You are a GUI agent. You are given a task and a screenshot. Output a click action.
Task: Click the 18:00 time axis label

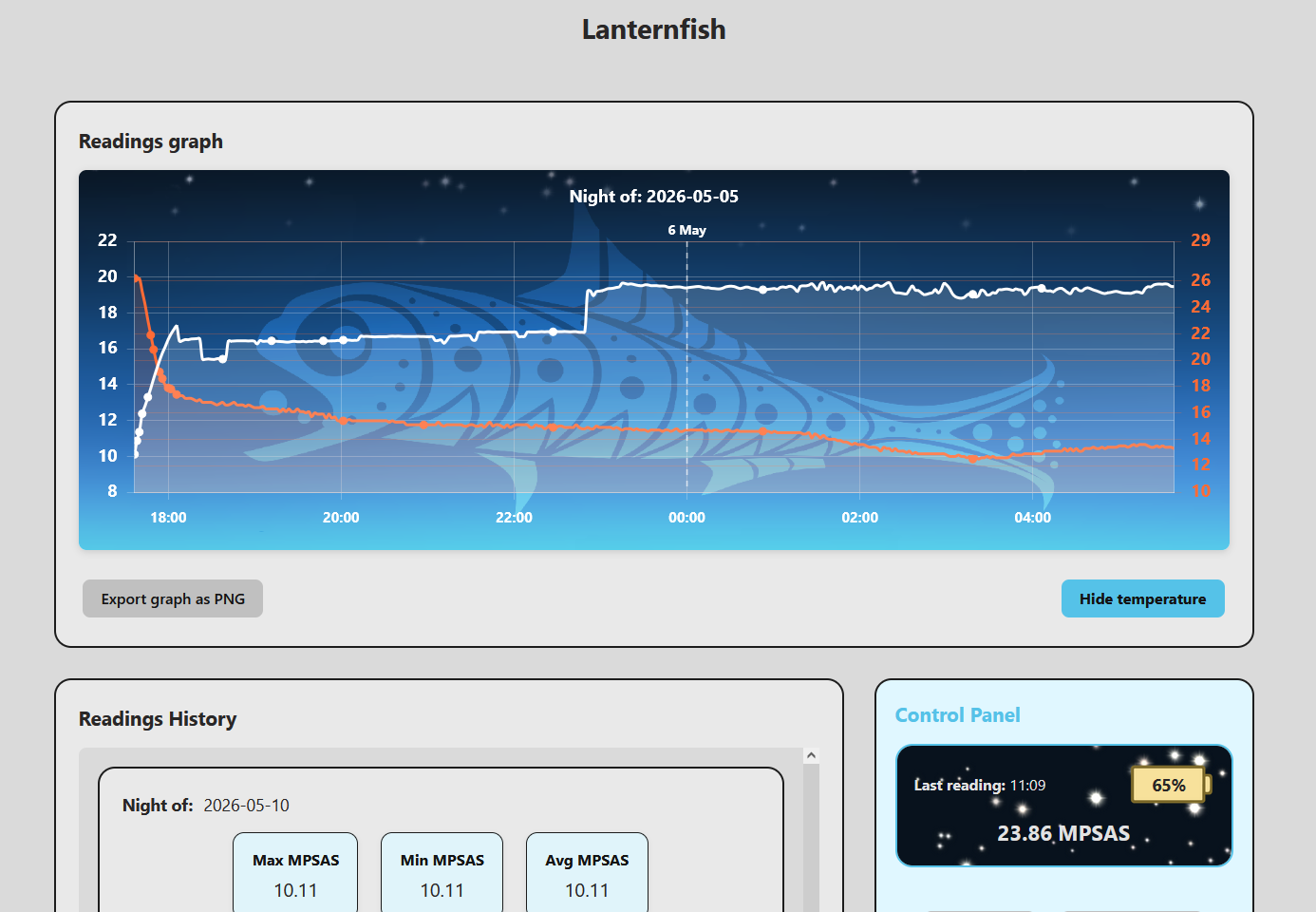[168, 518]
